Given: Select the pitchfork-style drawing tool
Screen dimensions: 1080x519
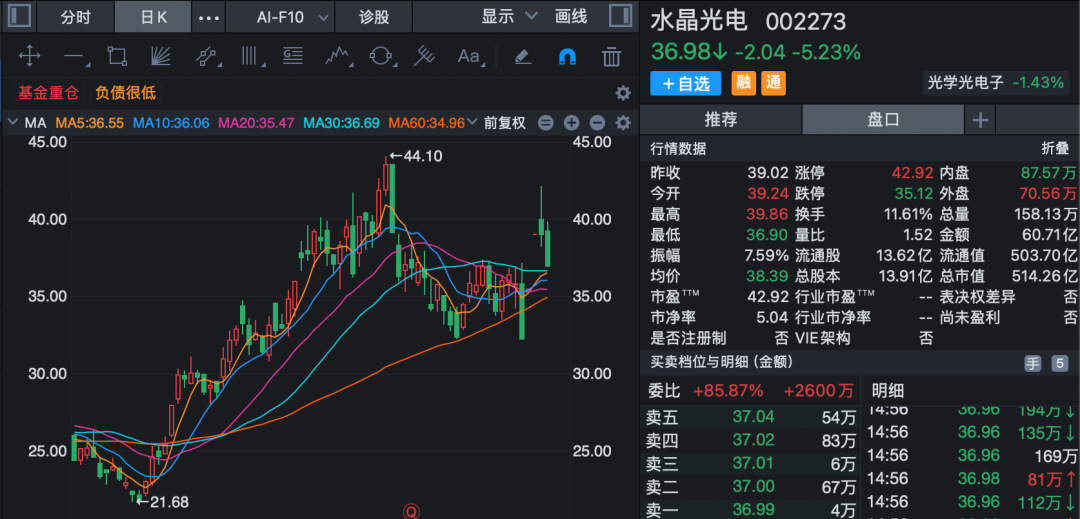Looking at the screenshot, I should pos(424,56).
